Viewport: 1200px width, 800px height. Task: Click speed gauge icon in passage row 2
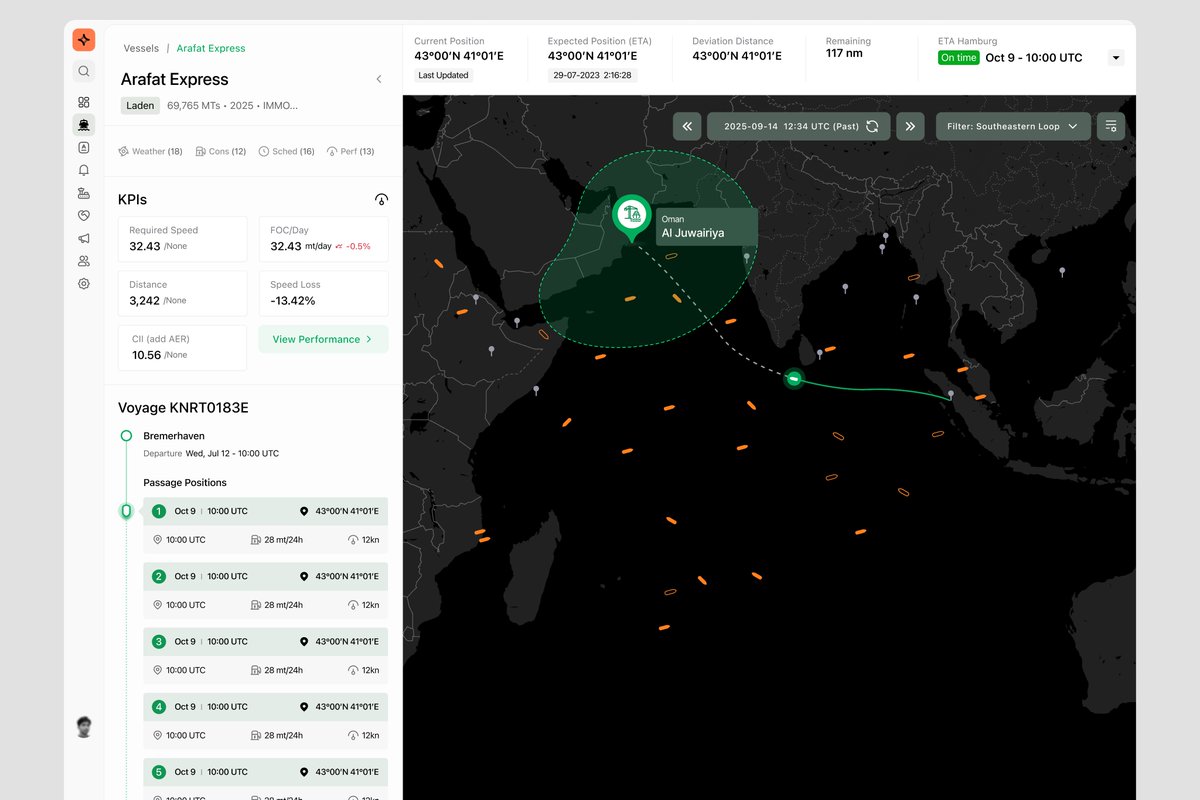pos(353,605)
